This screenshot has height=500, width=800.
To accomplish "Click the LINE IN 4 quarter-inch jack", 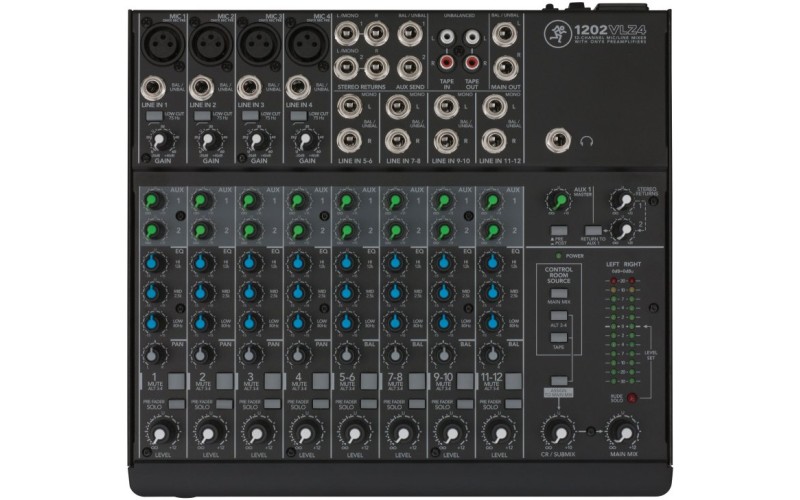I will [x=298, y=88].
